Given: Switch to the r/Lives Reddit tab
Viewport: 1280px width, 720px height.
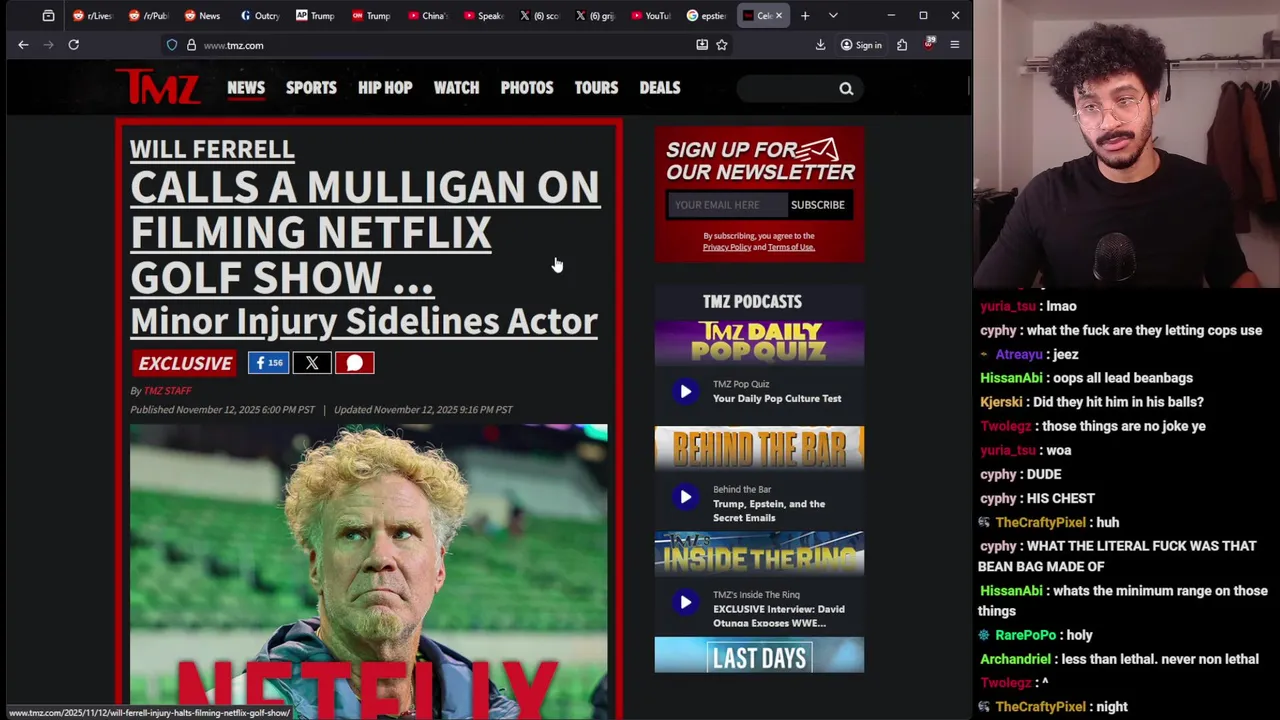Looking at the screenshot, I should pyautogui.click(x=92, y=16).
